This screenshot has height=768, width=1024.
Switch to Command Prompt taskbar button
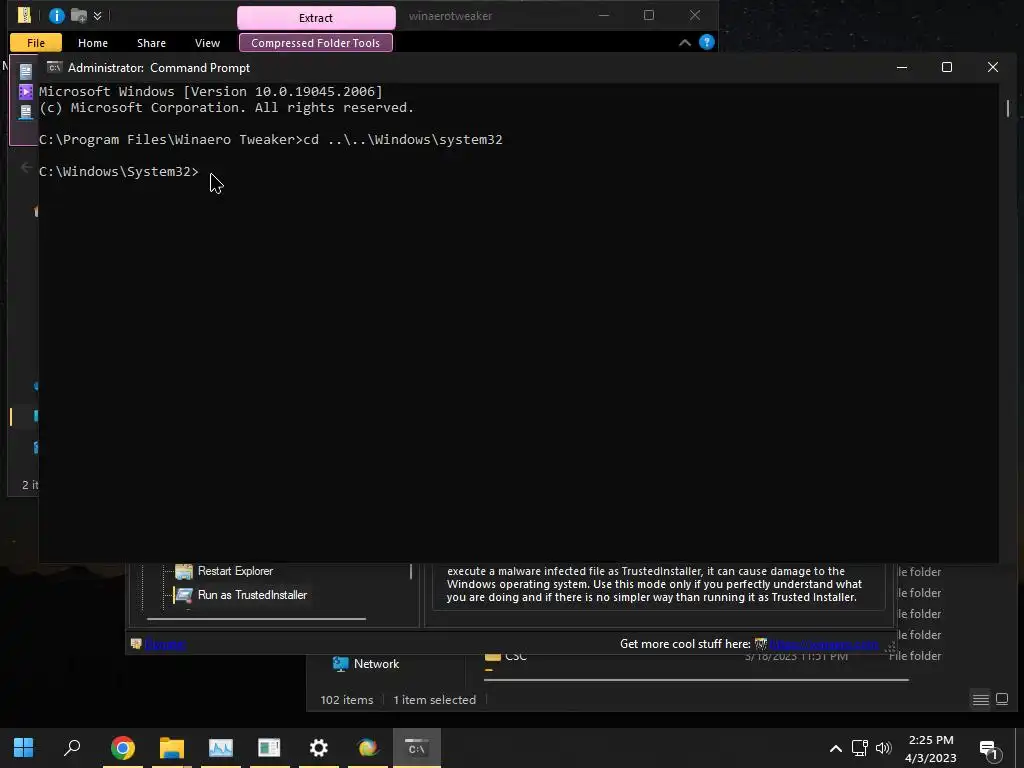pyautogui.click(x=417, y=747)
